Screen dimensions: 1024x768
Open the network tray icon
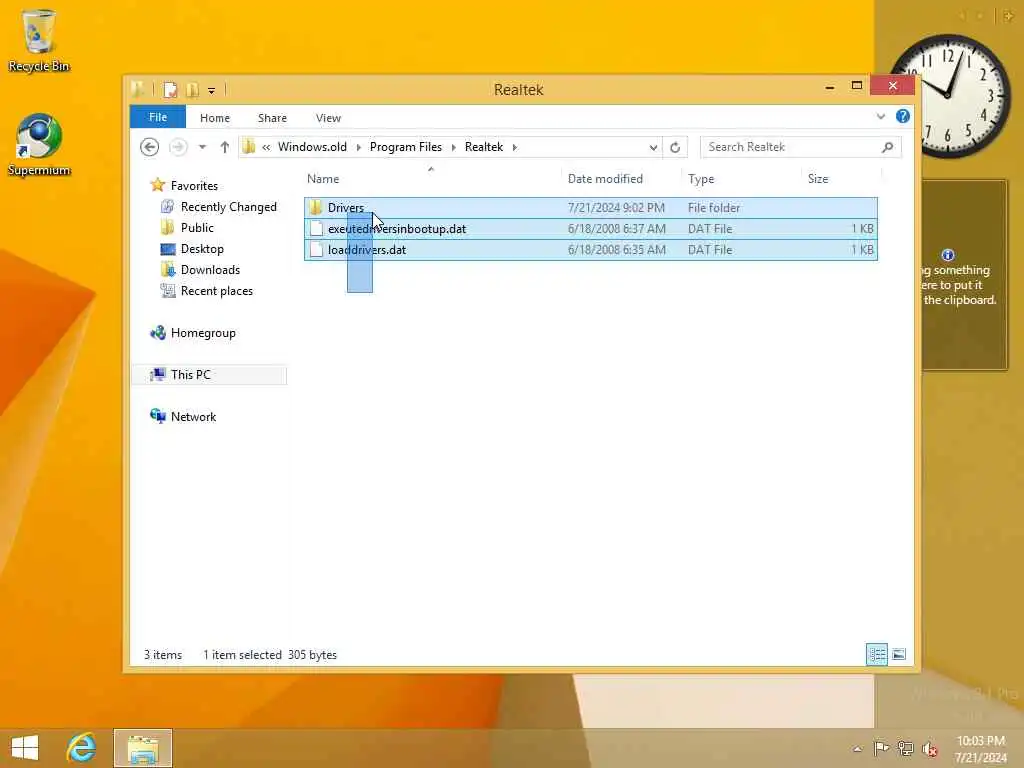coord(905,748)
